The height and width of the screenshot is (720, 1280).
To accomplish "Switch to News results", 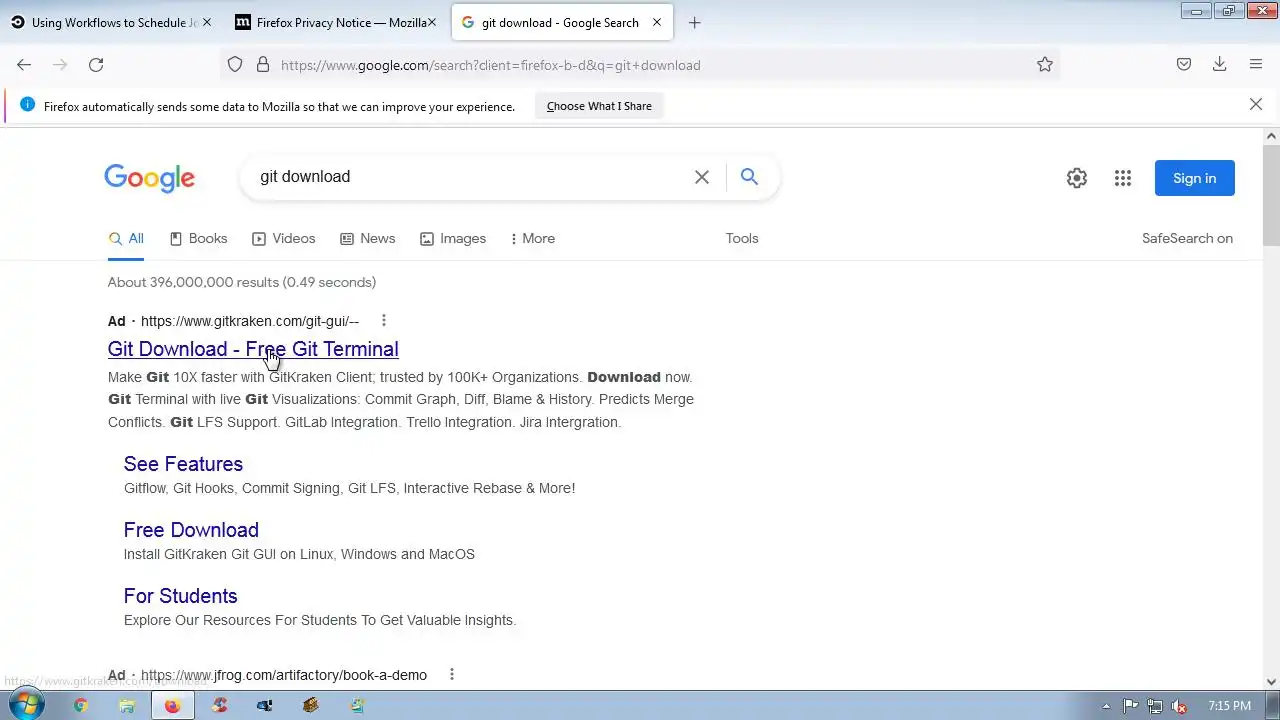I will coord(368,239).
